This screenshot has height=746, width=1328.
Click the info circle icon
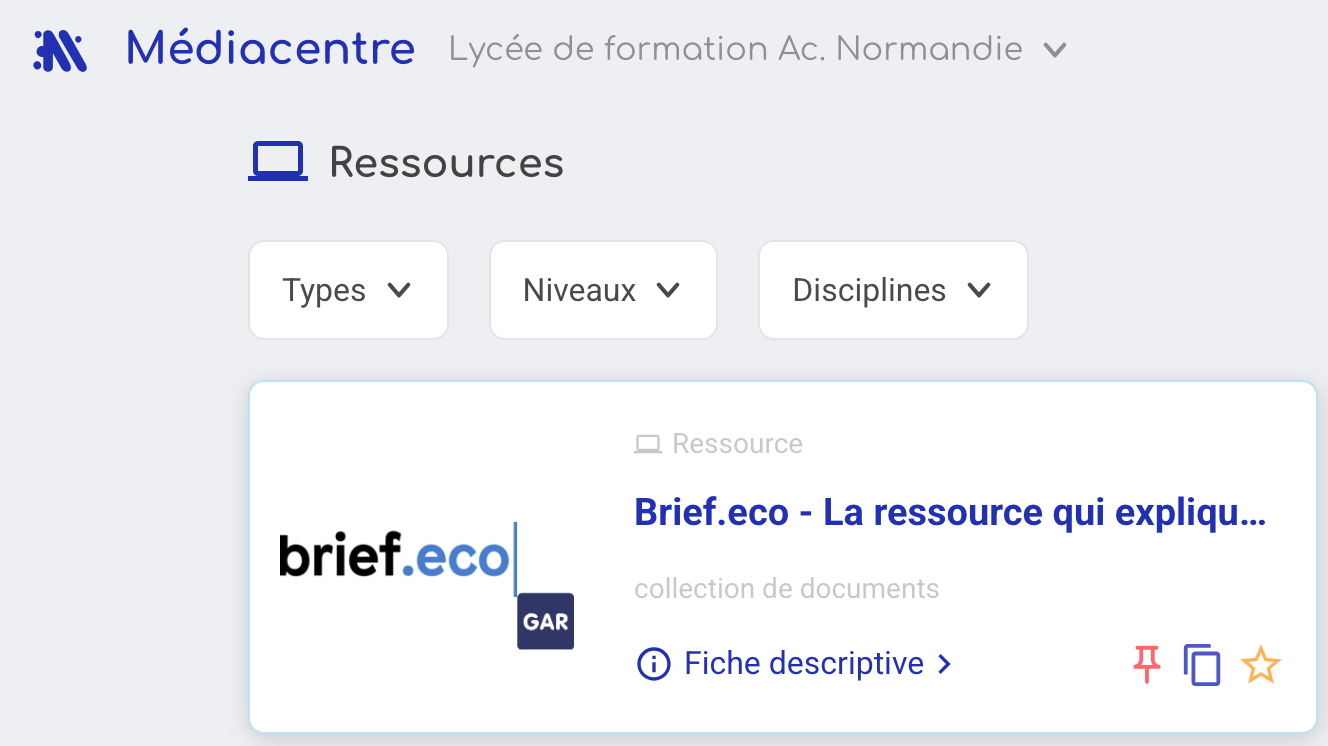point(653,663)
